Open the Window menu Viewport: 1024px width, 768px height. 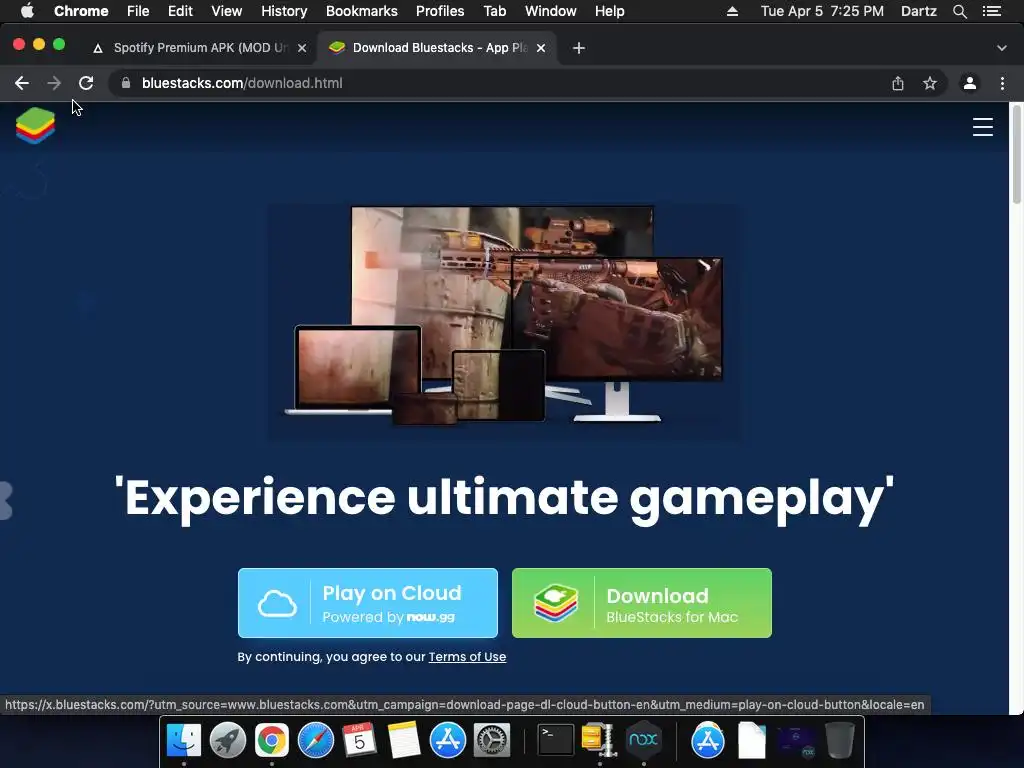551,11
